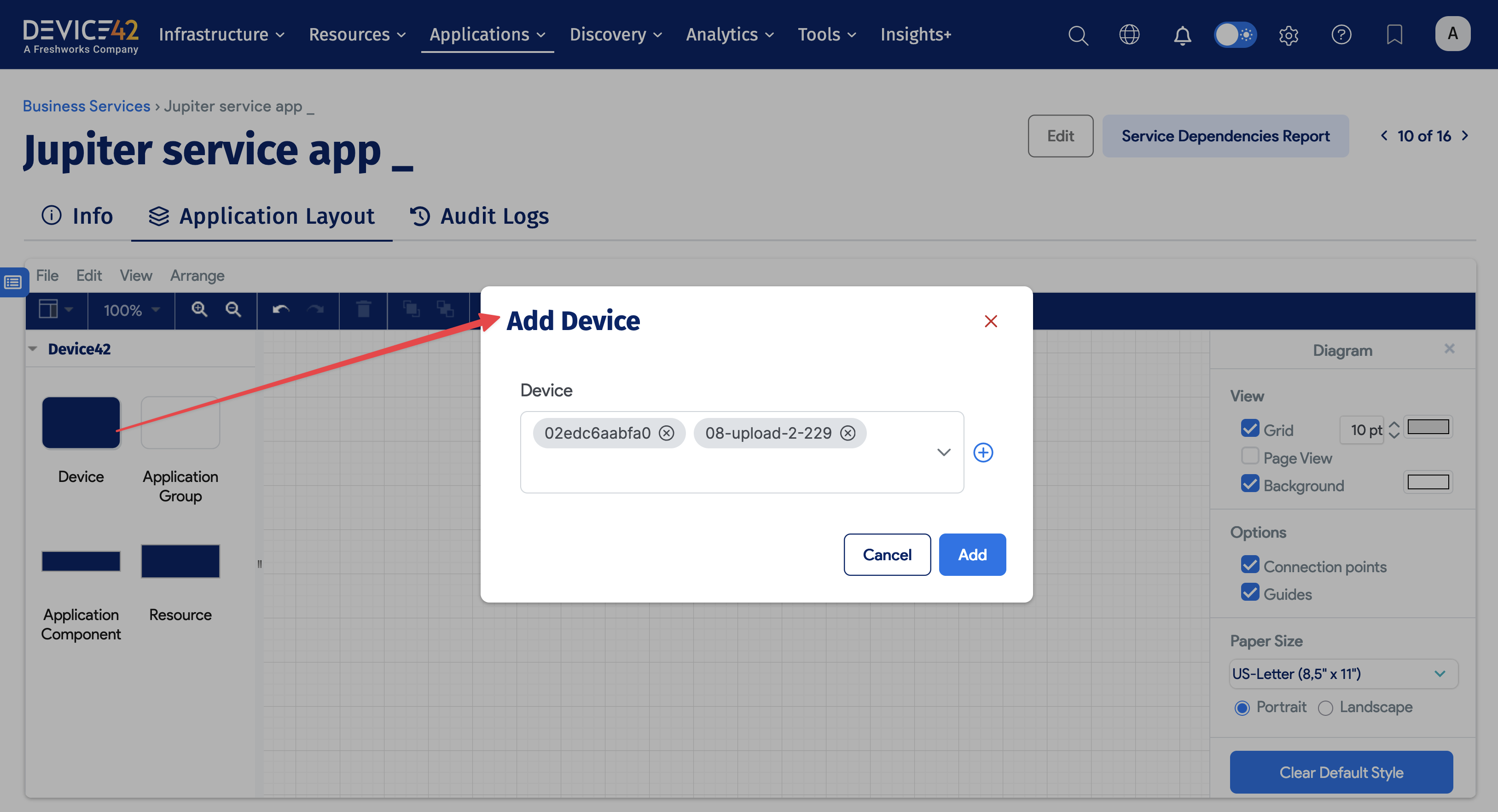1498x812 pixels.
Task: Disable the Grid checkbox in View panel
Action: 1250,429
